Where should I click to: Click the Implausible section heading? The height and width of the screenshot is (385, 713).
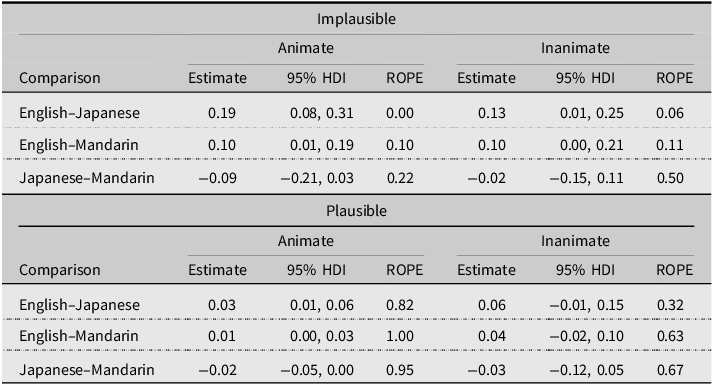coord(356,19)
